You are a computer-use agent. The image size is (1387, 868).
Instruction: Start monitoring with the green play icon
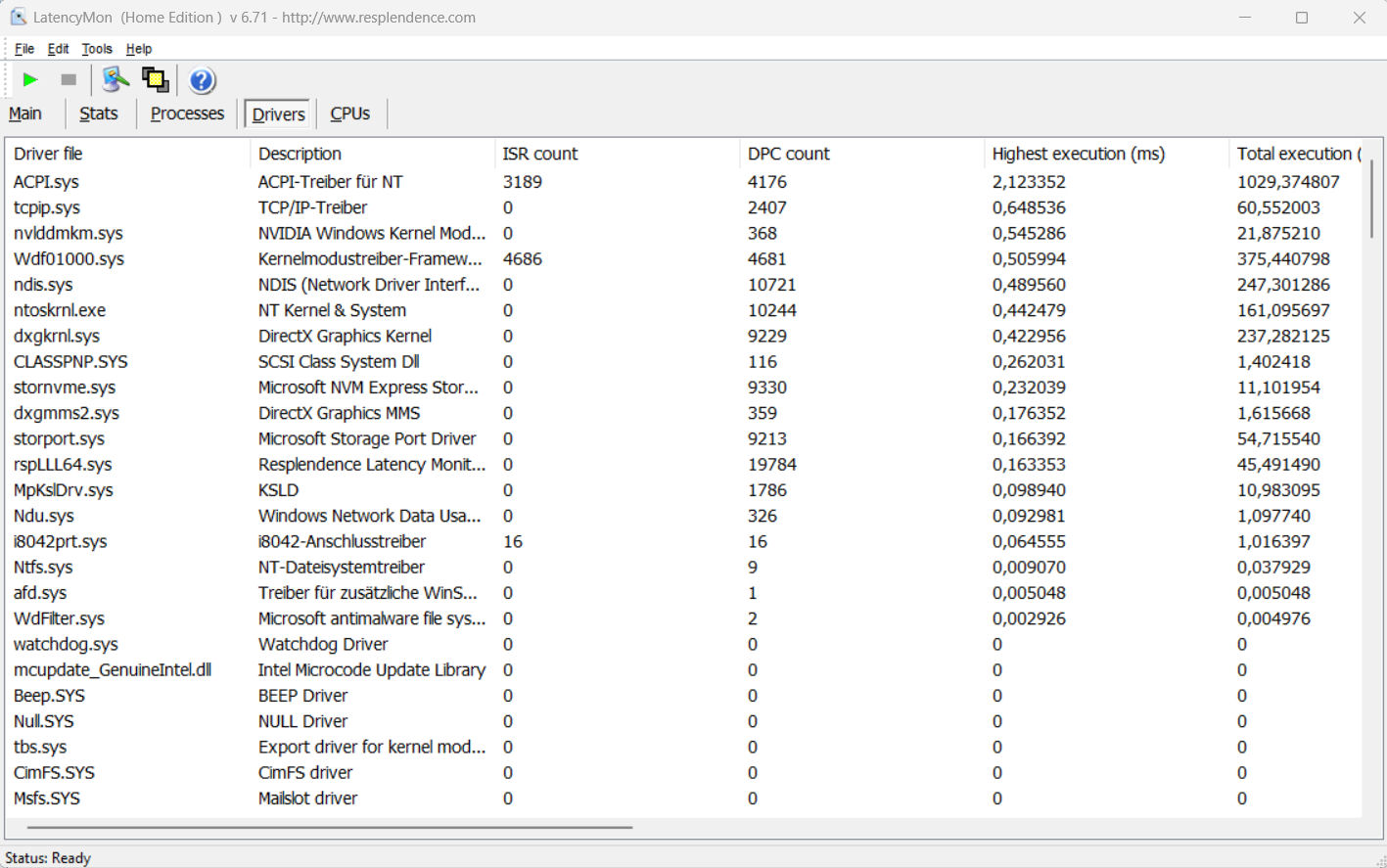(30, 80)
